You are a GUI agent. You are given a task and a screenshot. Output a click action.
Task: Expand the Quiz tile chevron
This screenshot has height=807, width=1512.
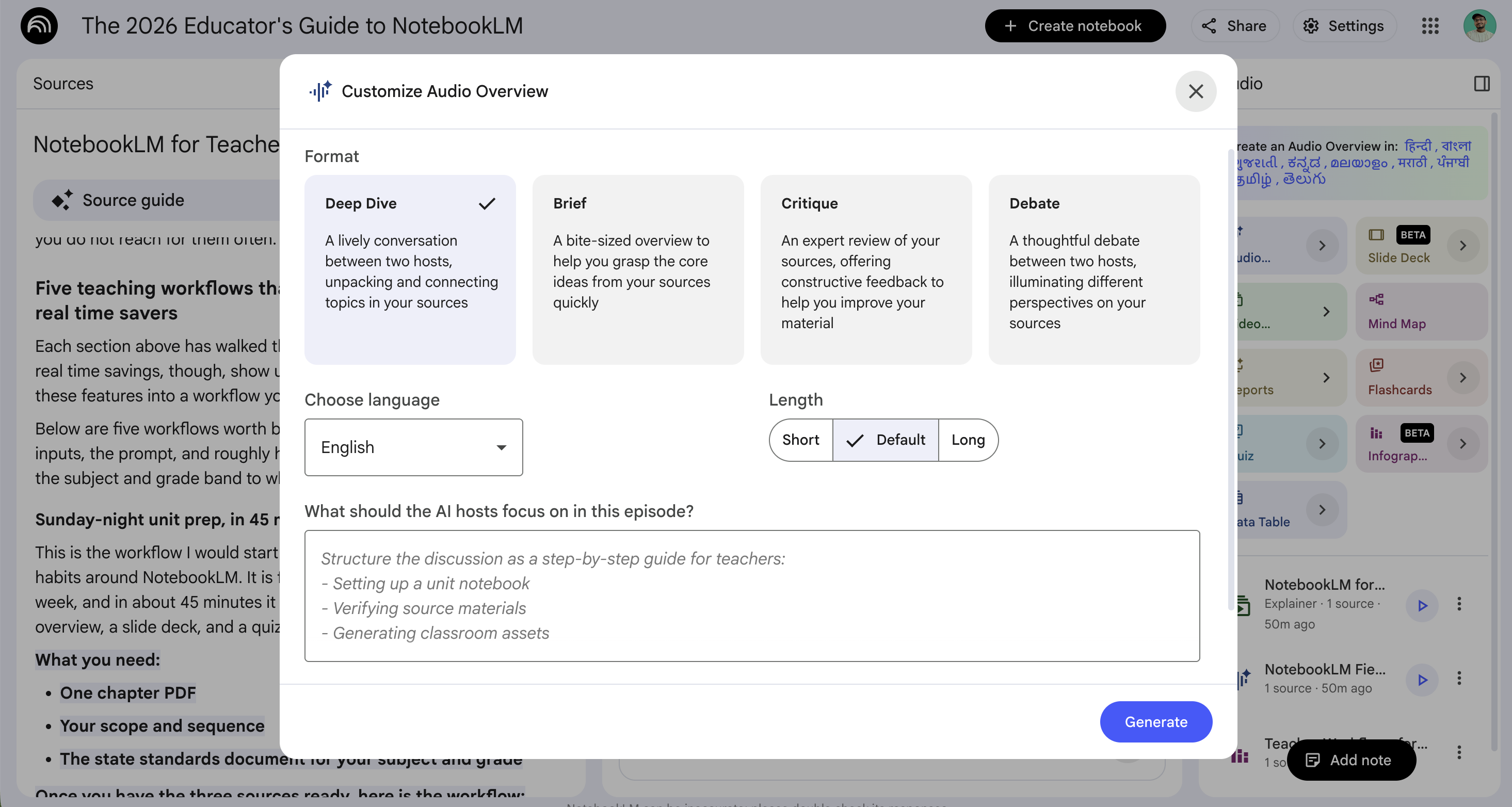point(1322,444)
